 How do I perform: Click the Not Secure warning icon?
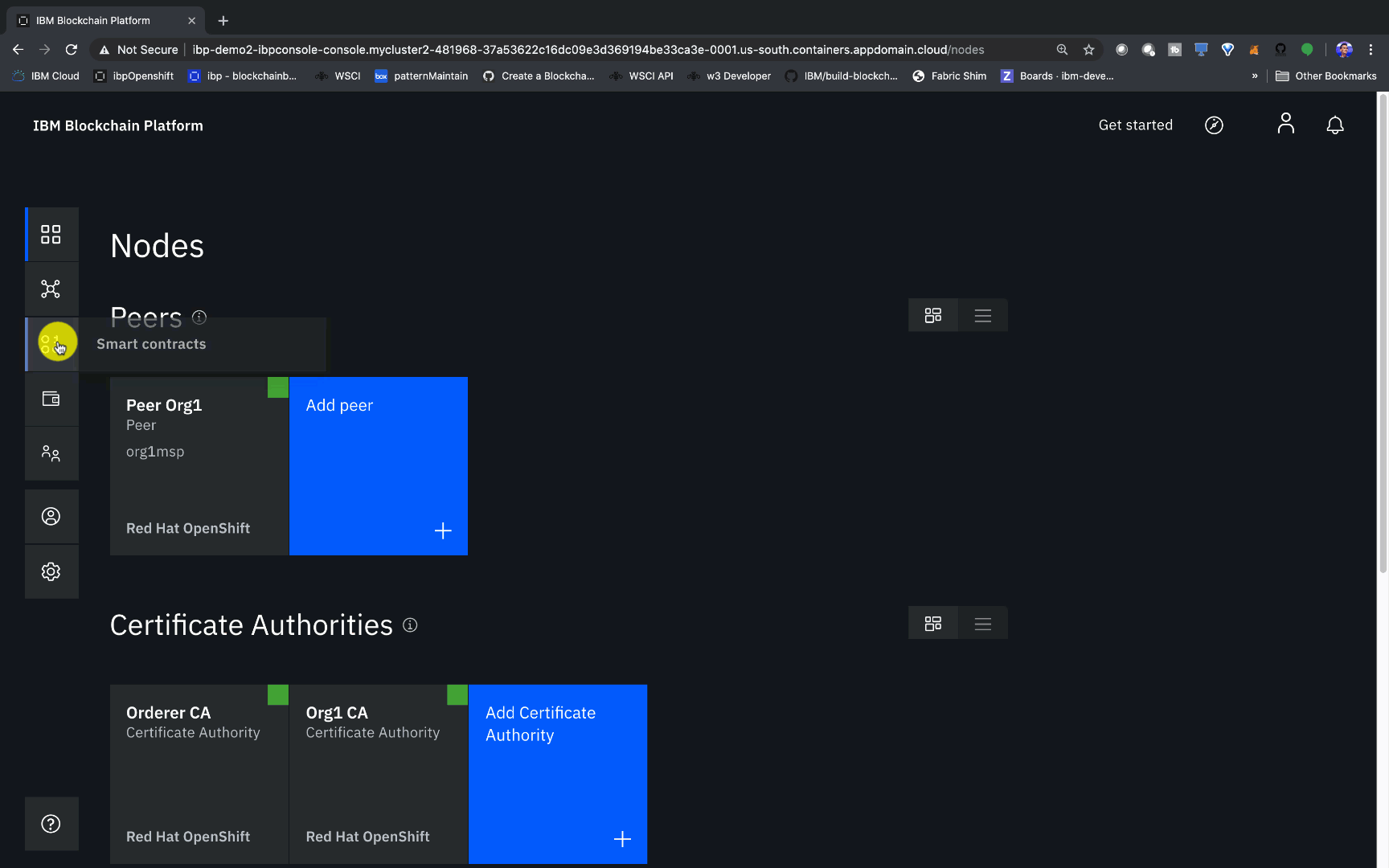tap(104, 50)
